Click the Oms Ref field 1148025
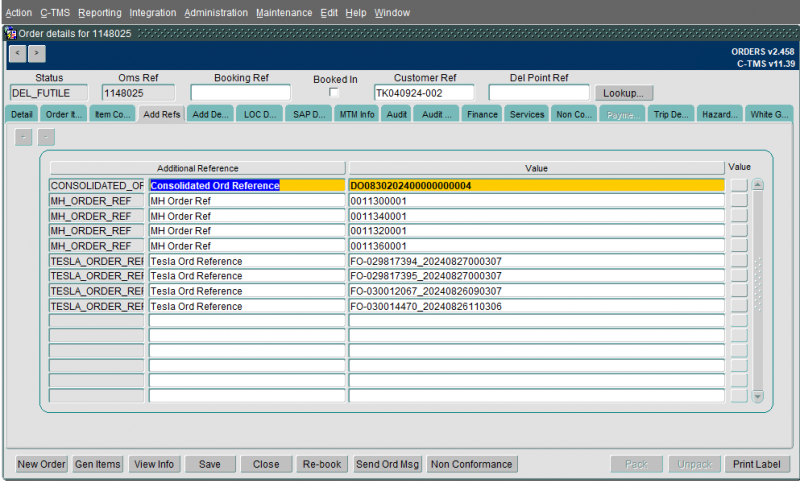The height and width of the screenshot is (483, 800). 138,93
